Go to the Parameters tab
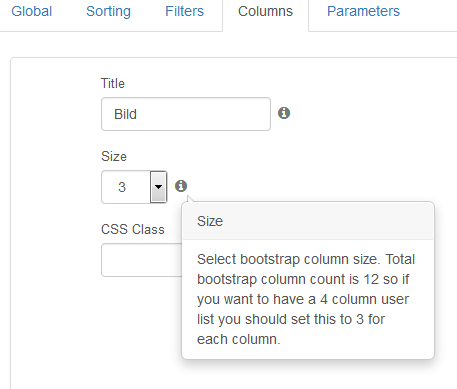Viewport: 457px width, 389px height. (363, 12)
